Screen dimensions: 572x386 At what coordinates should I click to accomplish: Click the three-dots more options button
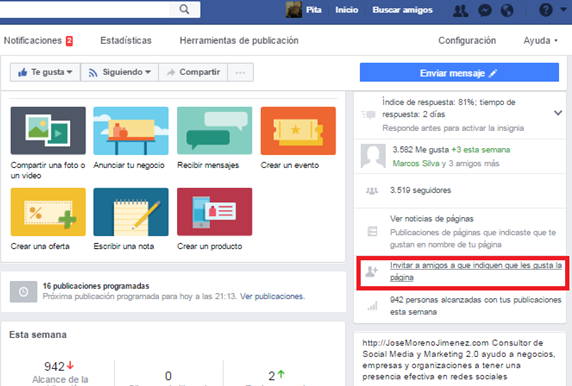click(x=240, y=72)
